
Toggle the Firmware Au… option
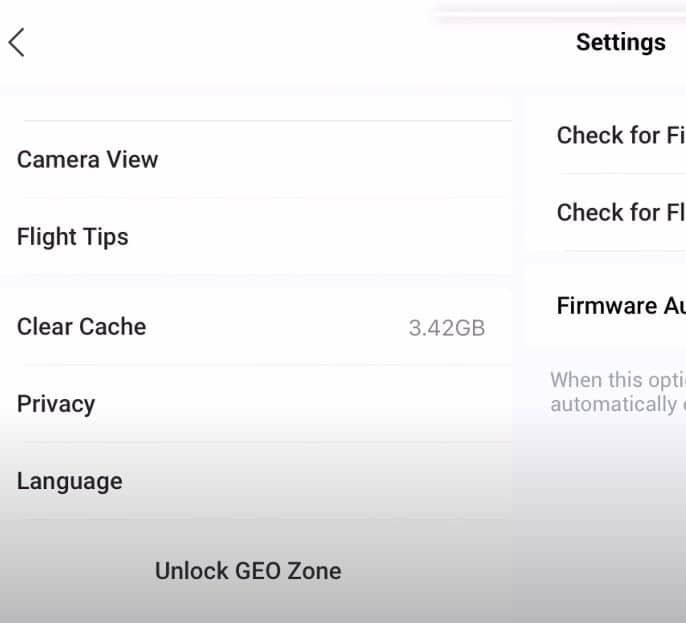(621, 305)
